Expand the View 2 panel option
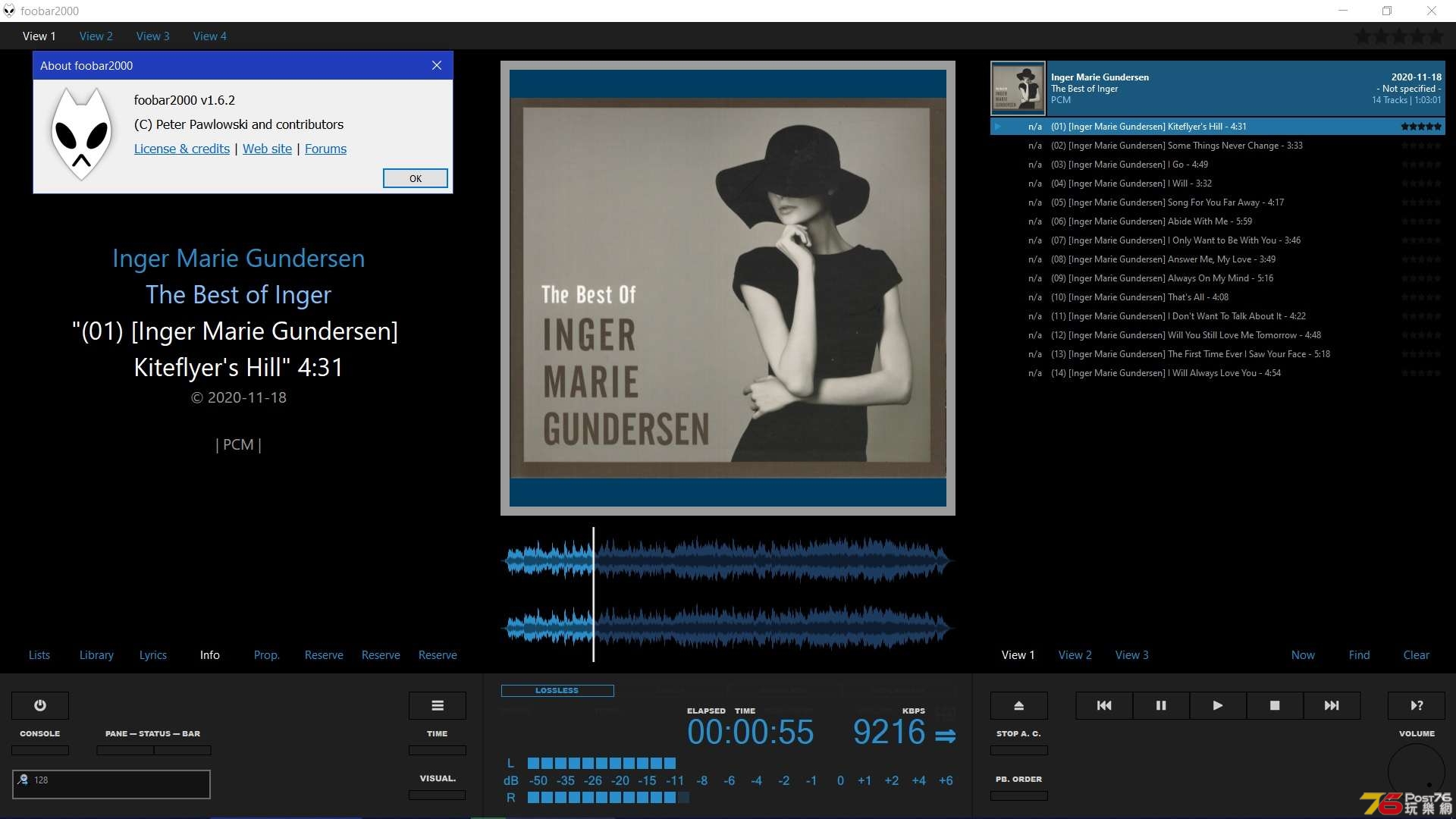 click(1074, 655)
